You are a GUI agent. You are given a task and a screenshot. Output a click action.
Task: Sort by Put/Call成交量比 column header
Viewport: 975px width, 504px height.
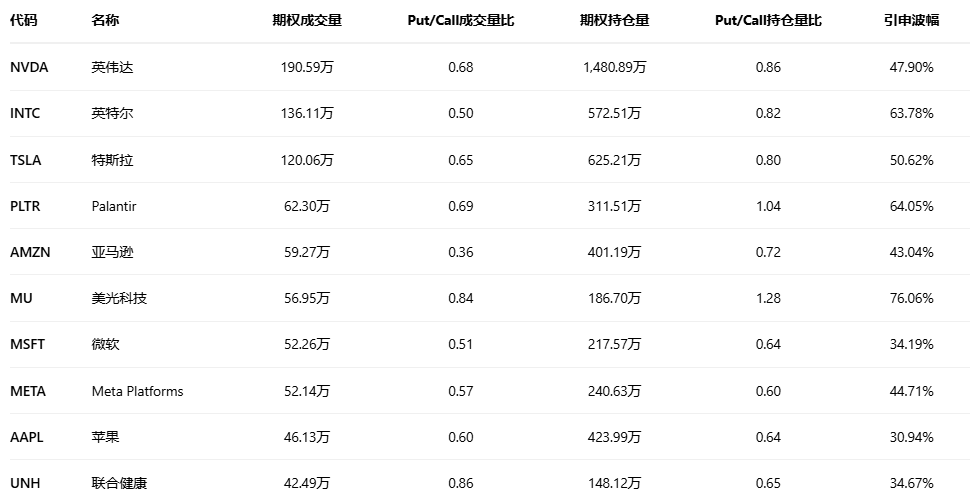[x=461, y=20]
